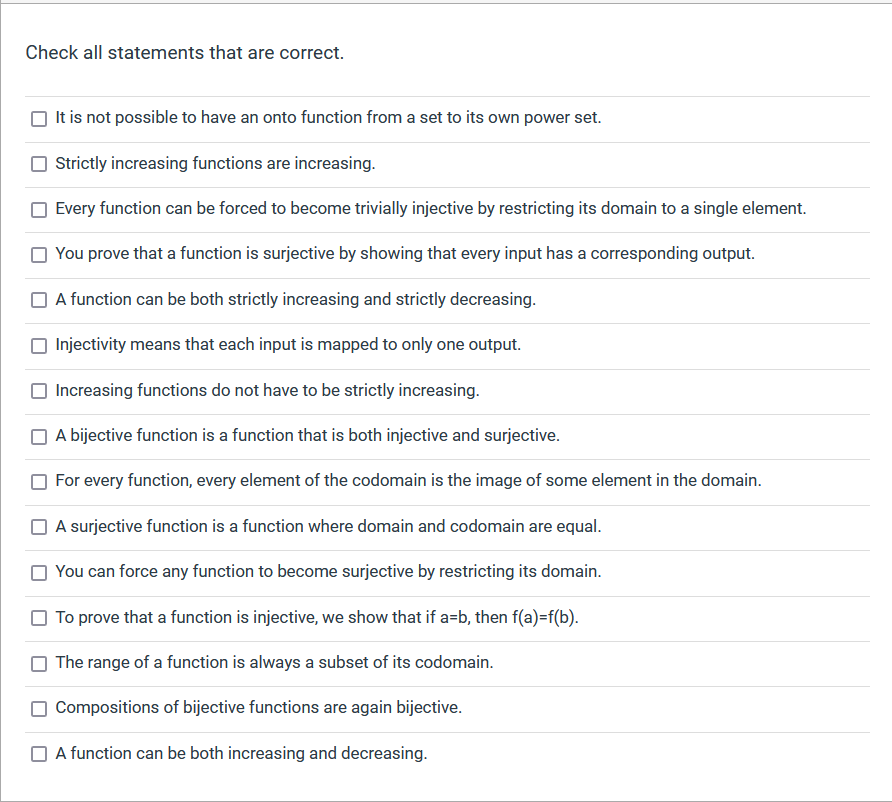This screenshot has height=802, width=892.
Task: Check 'domain and codomain are equal' statement
Action: (38, 527)
